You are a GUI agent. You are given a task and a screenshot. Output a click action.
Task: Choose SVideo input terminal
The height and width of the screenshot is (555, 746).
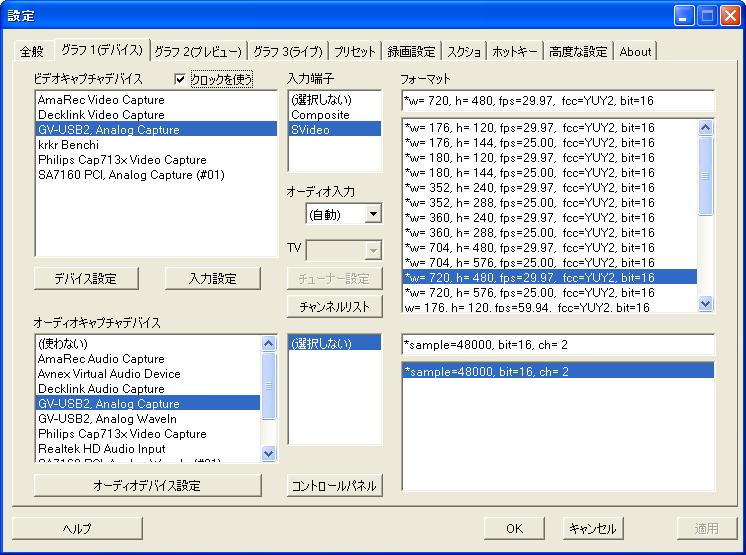click(x=334, y=130)
